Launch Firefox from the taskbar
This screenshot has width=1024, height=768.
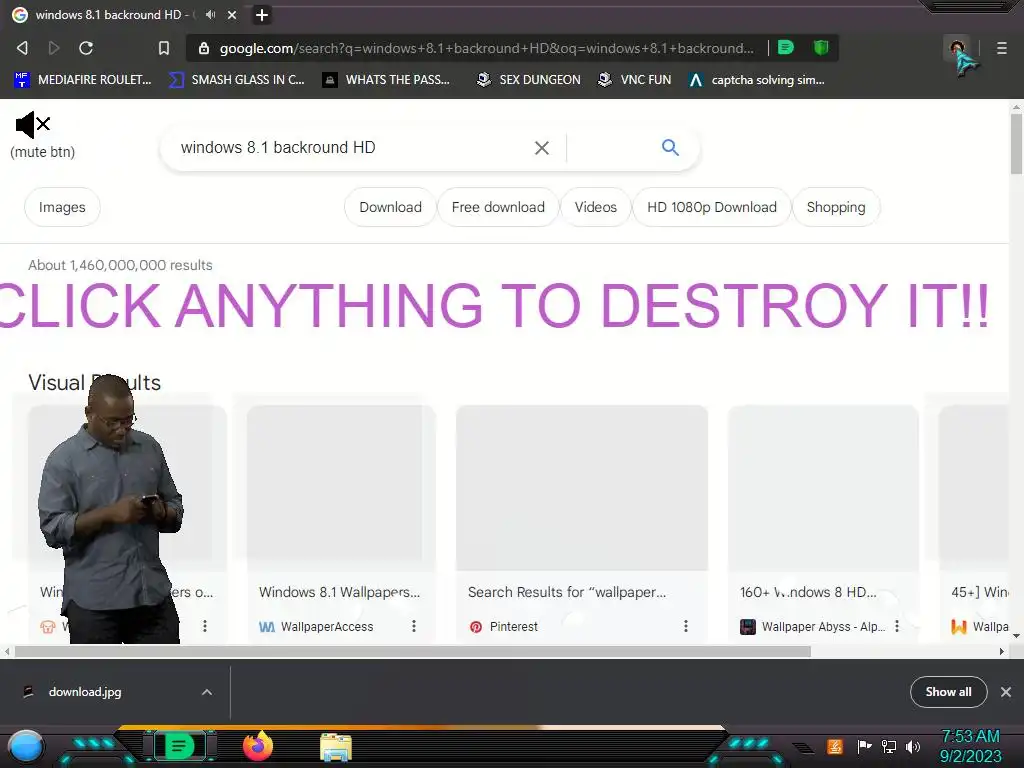(257, 746)
